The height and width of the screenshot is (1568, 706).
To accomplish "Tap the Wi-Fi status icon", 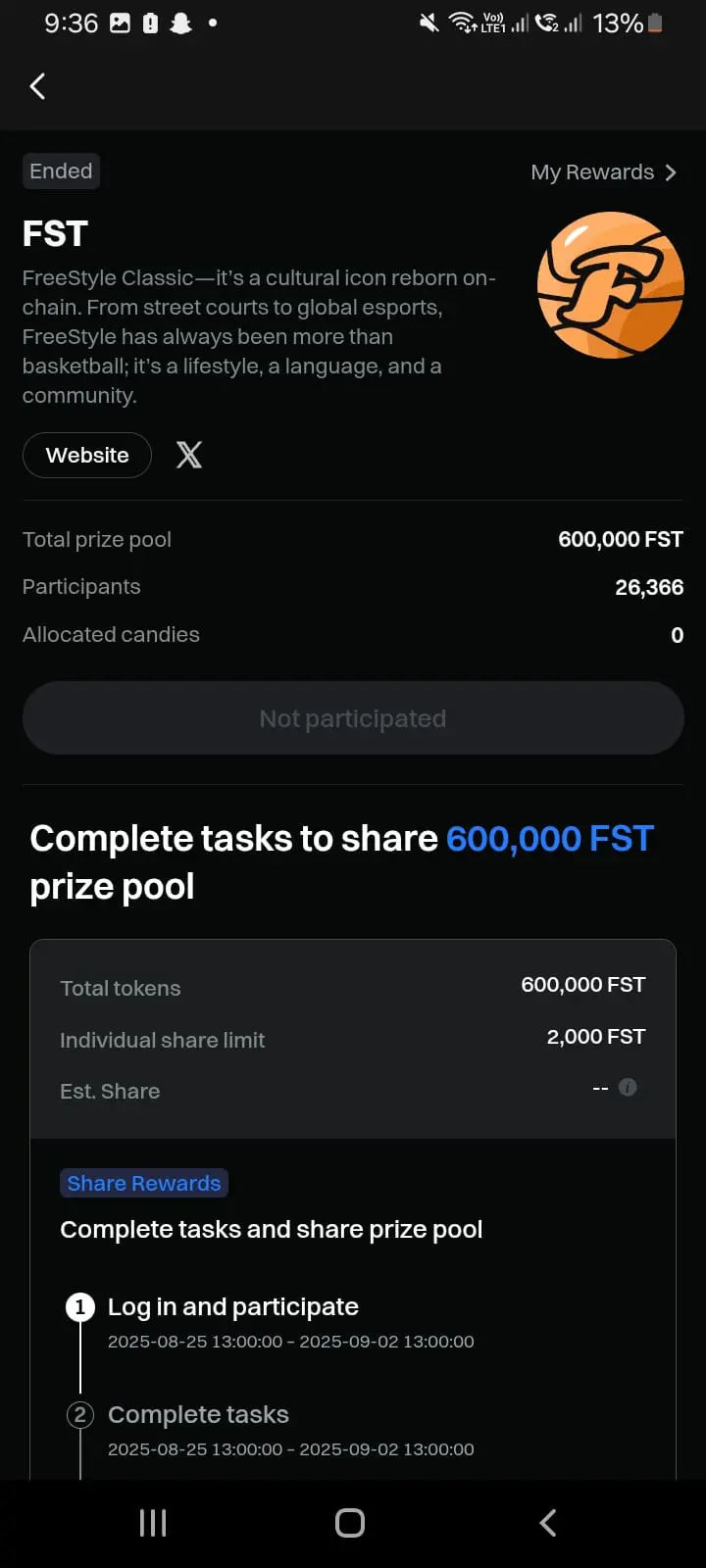I will click(461, 23).
